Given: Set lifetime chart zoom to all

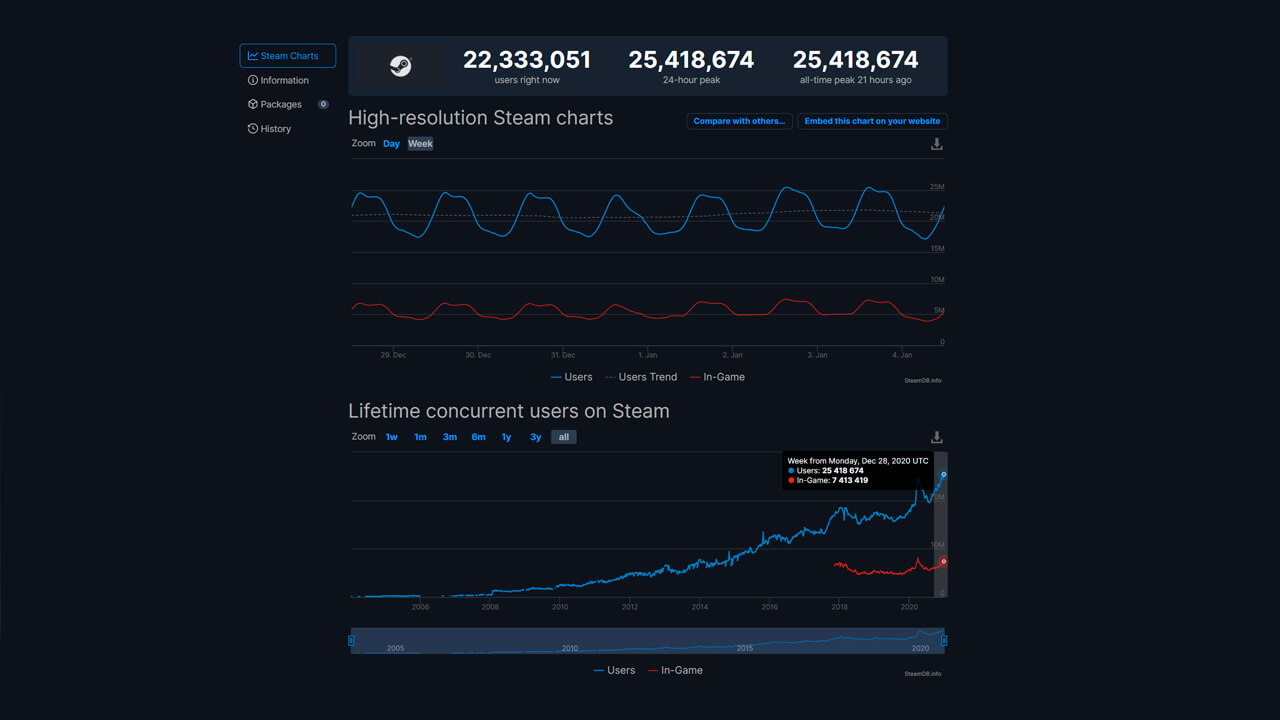Looking at the screenshot, I should (564, 437).
